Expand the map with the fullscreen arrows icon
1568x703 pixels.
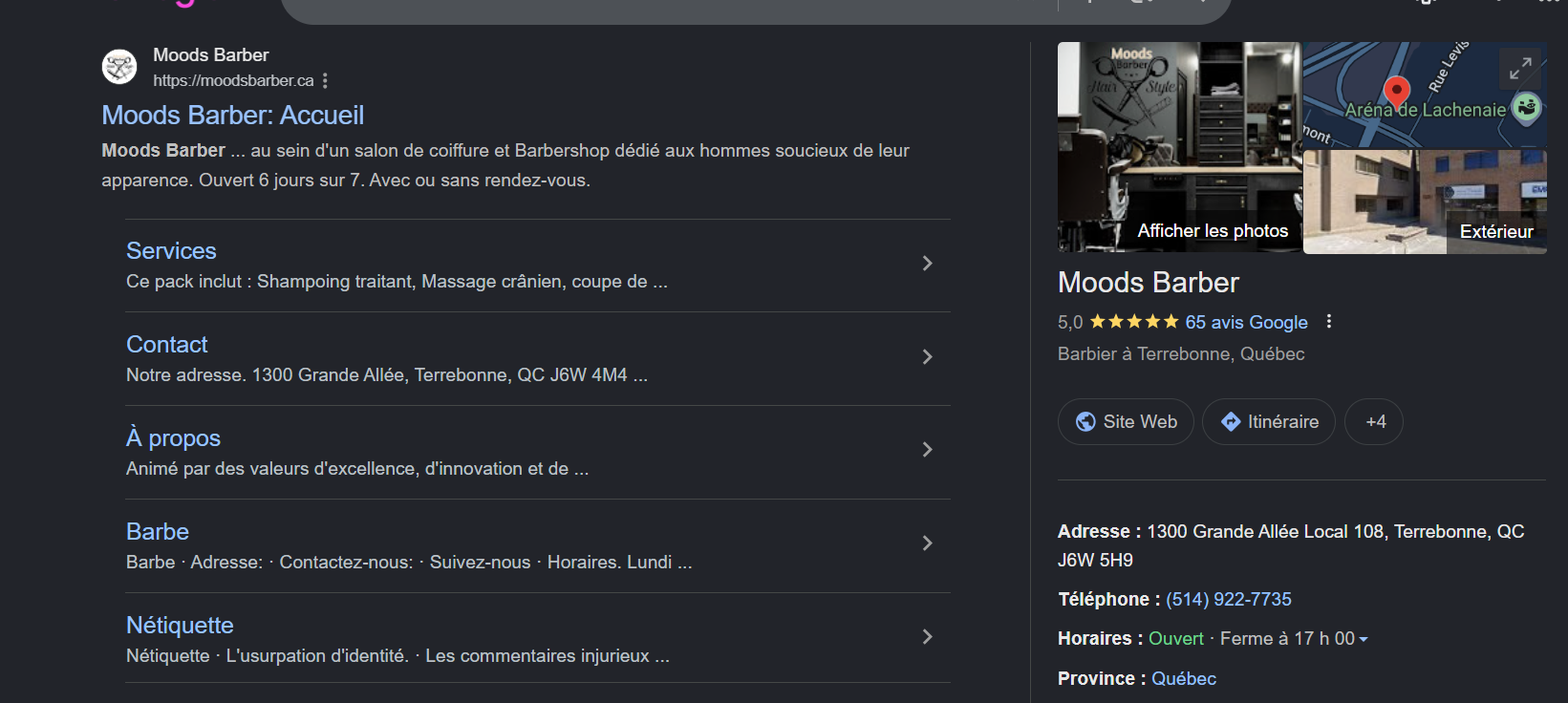click(1520, 69)
